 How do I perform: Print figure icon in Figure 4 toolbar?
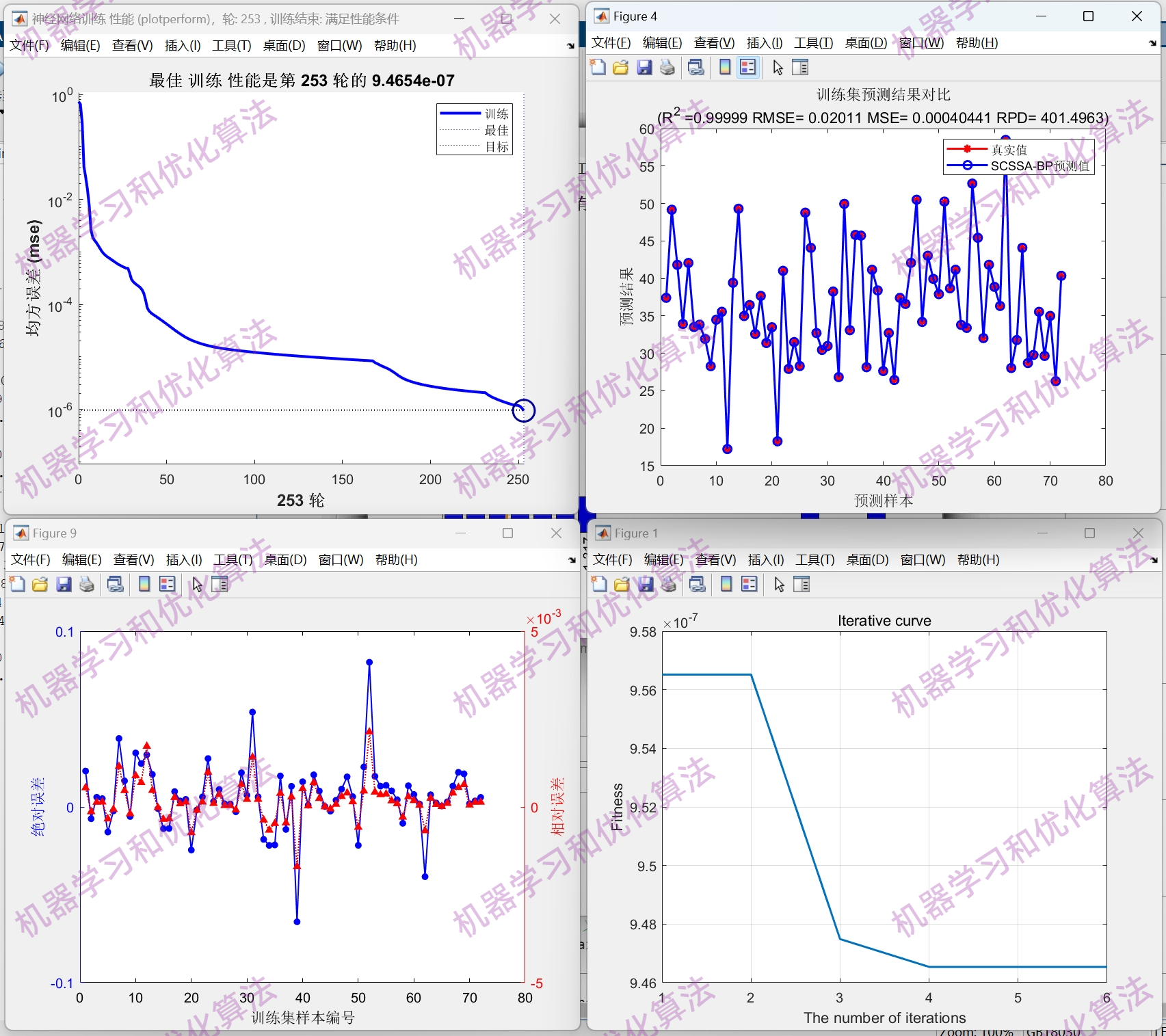point(667,67)
